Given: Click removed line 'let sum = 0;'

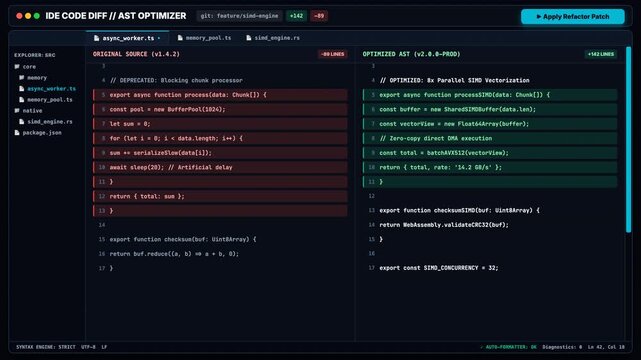Looking at the screenshot, I should (x=220, y=124).
